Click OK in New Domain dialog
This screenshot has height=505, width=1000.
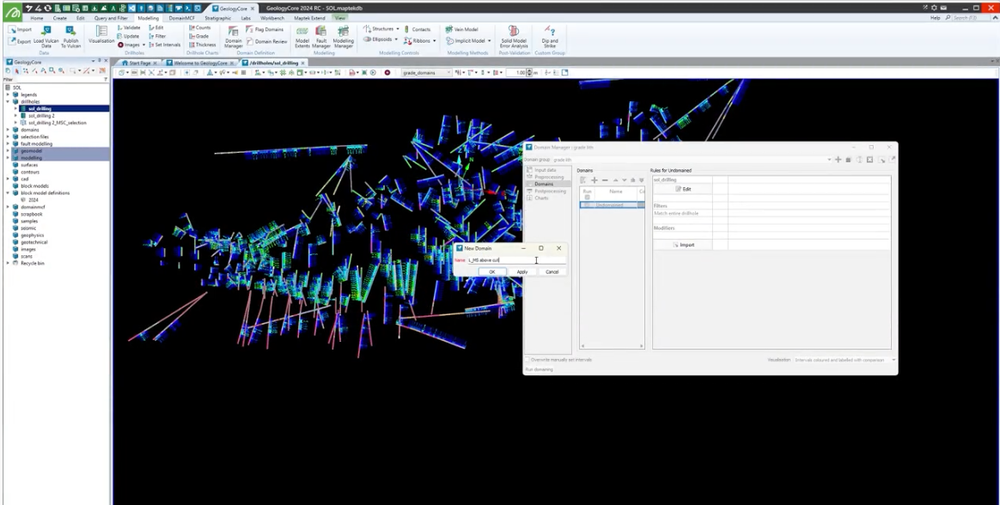click(x=492, y=272)
